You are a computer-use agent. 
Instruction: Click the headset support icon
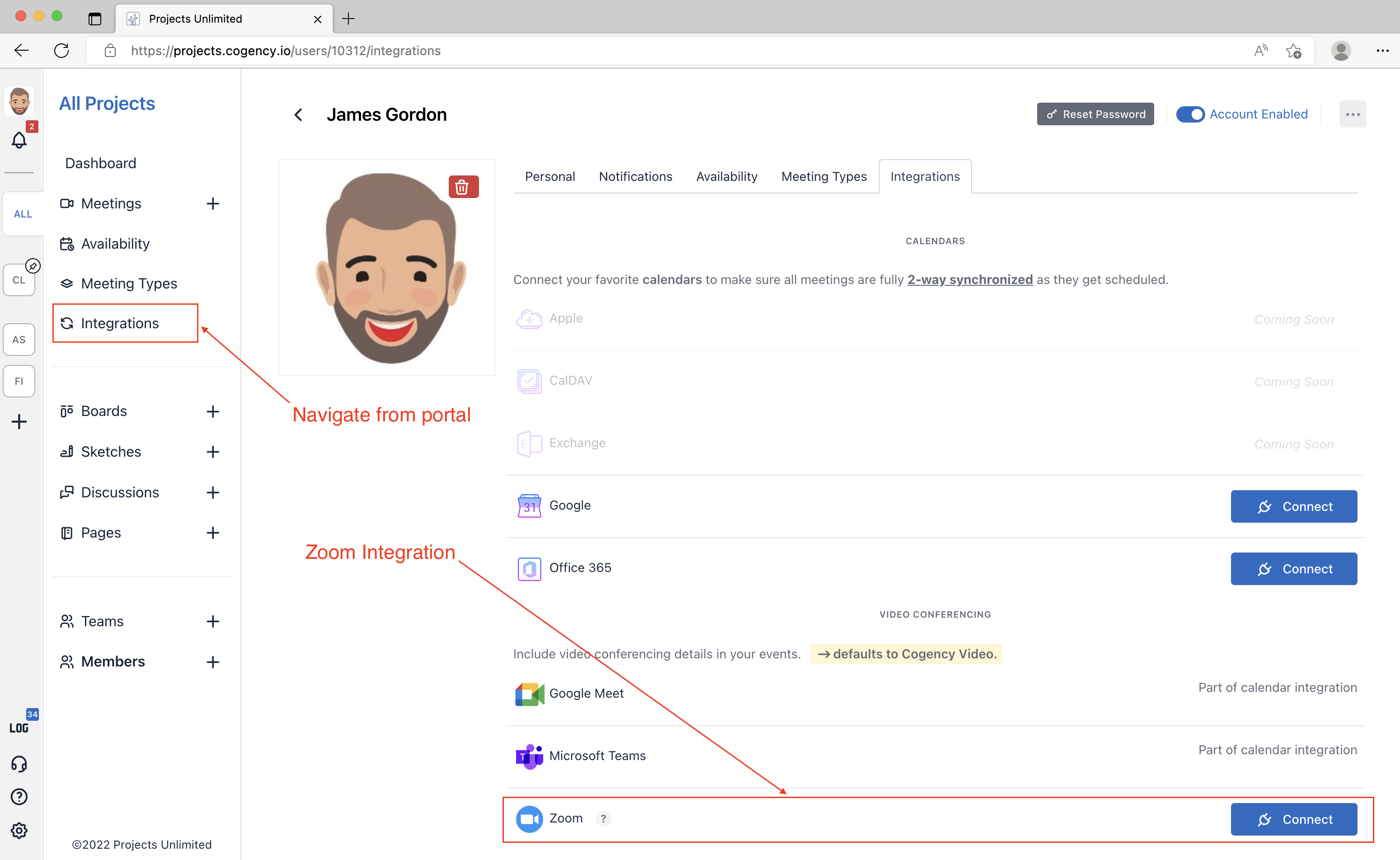(x=19, y=763)
